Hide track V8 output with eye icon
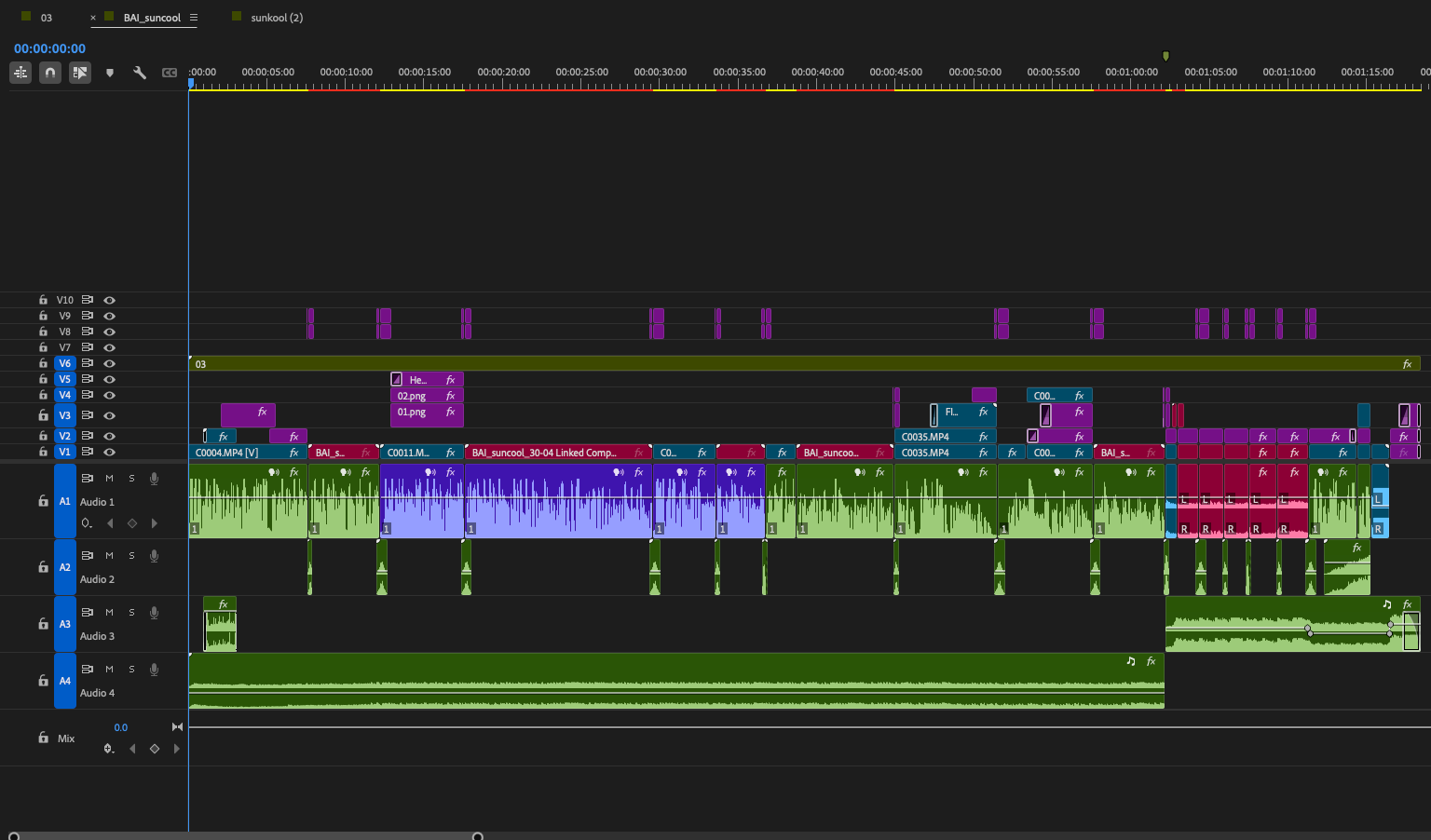 tap(109, 332)
